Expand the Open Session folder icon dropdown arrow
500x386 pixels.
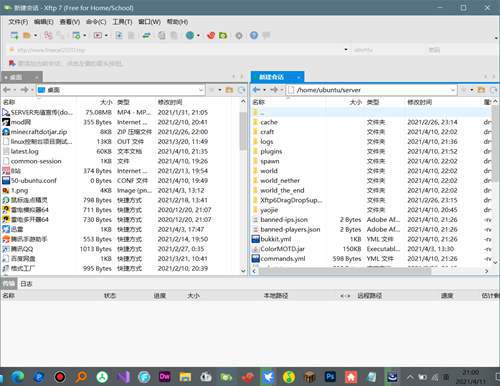tap(35, 35)
